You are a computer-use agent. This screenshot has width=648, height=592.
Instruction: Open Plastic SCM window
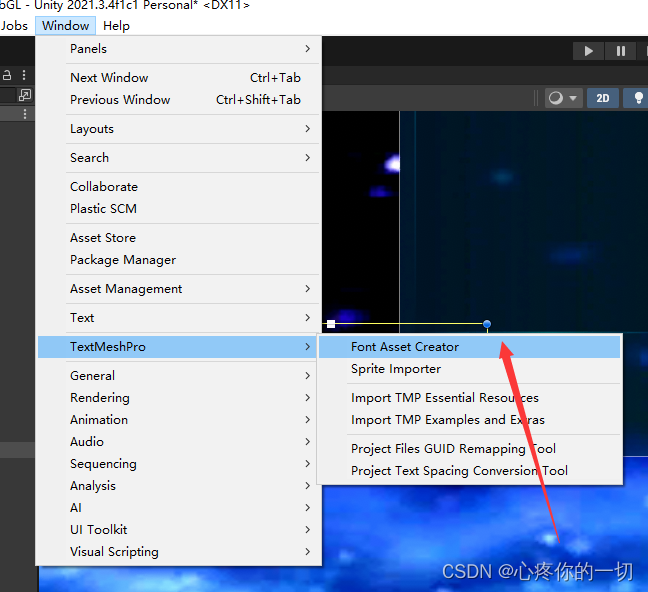179,208
